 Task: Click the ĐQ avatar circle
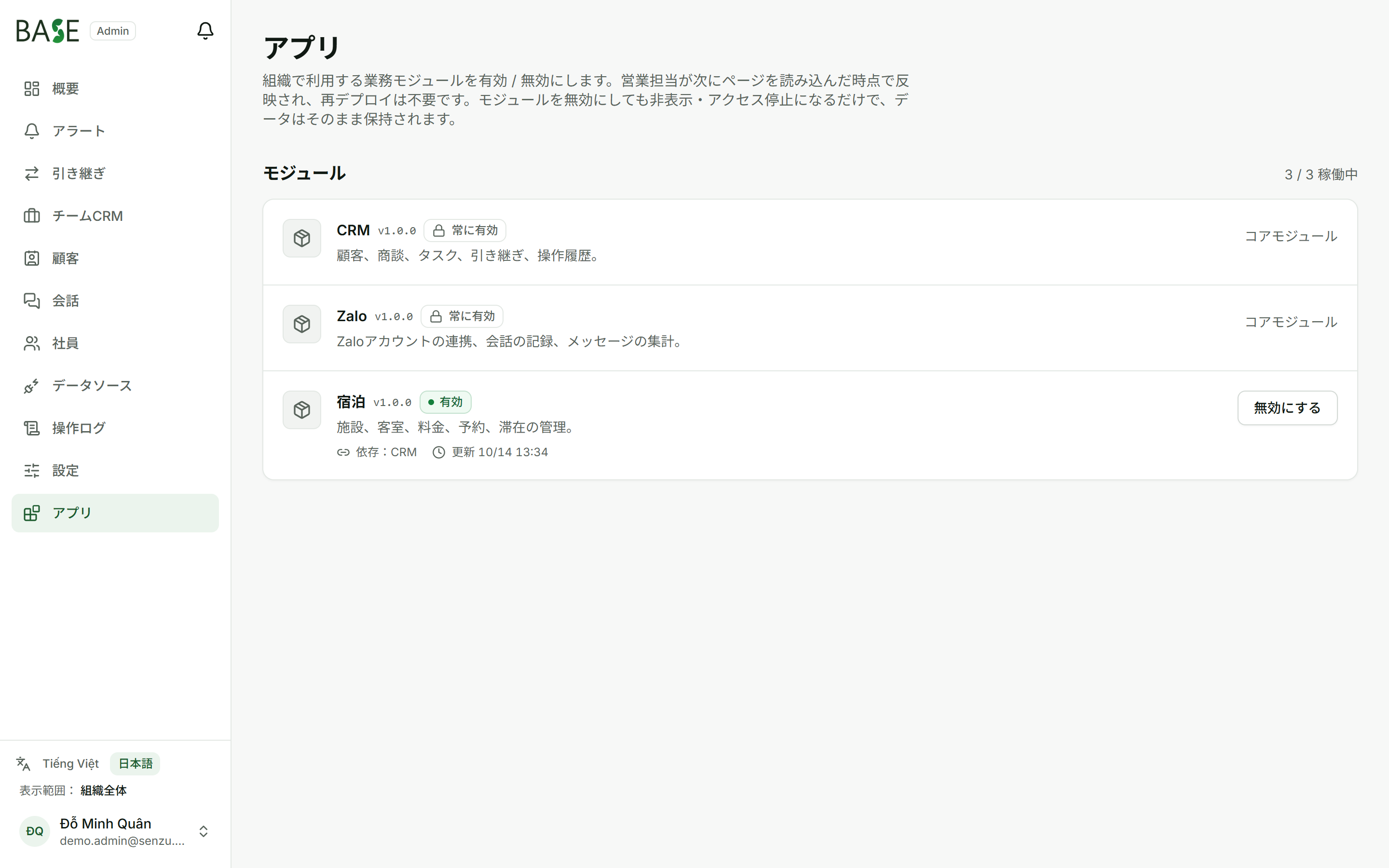[x=34, y=831]
